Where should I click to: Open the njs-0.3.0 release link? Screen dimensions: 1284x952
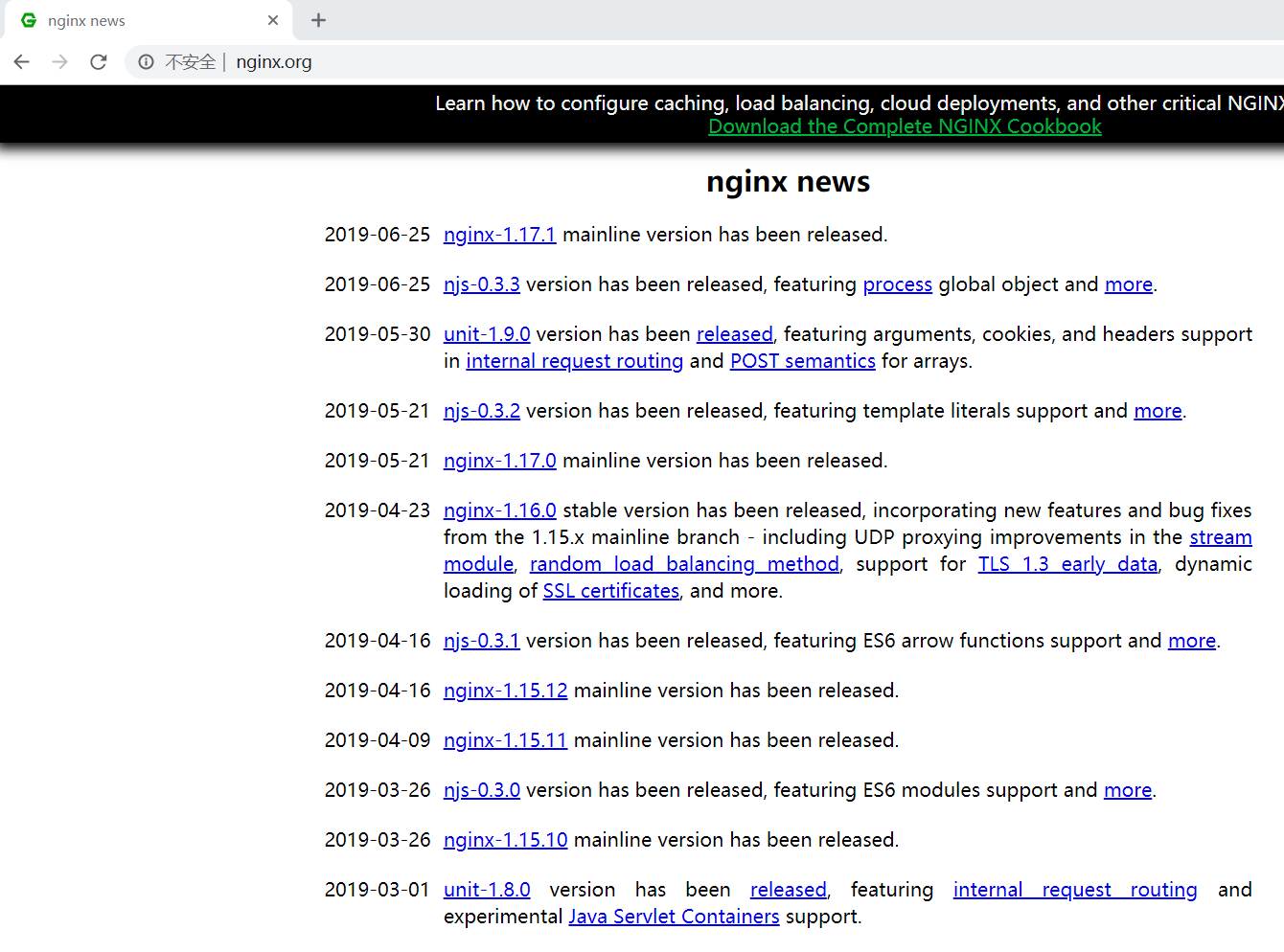[482, 790]
